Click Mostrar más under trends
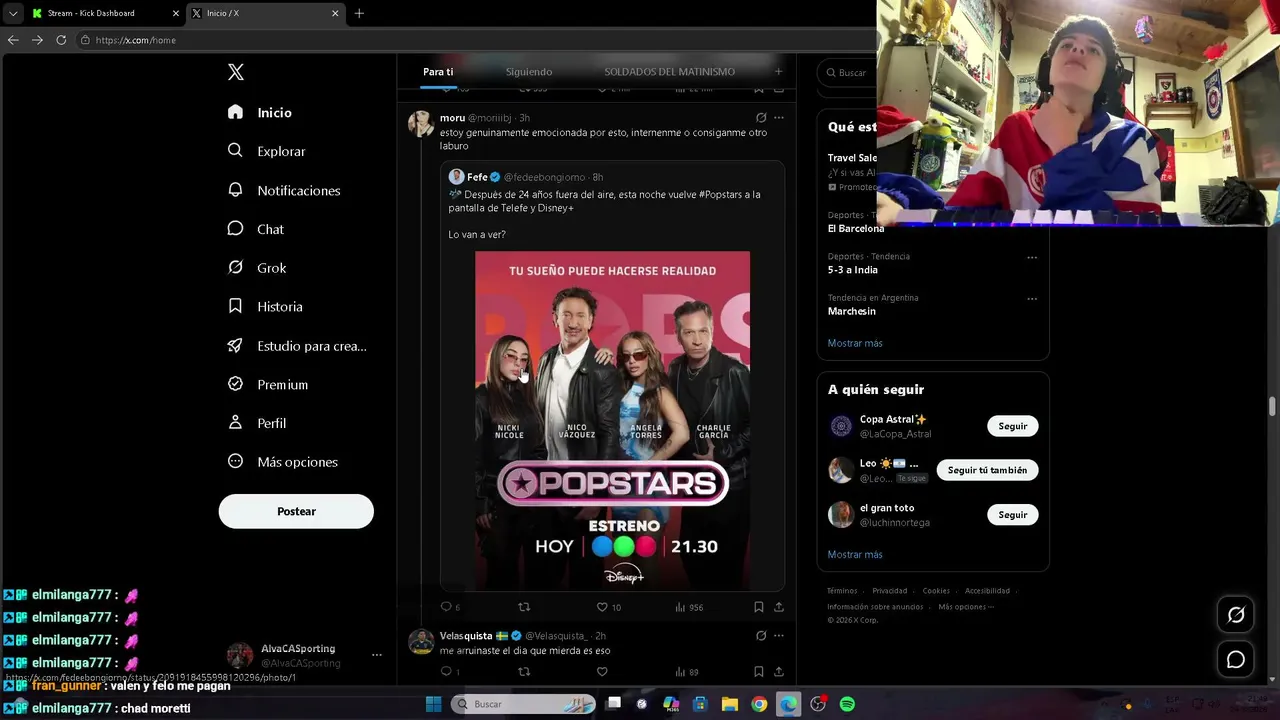Screen dimensions: 1280x720 [x=855, y=343]
